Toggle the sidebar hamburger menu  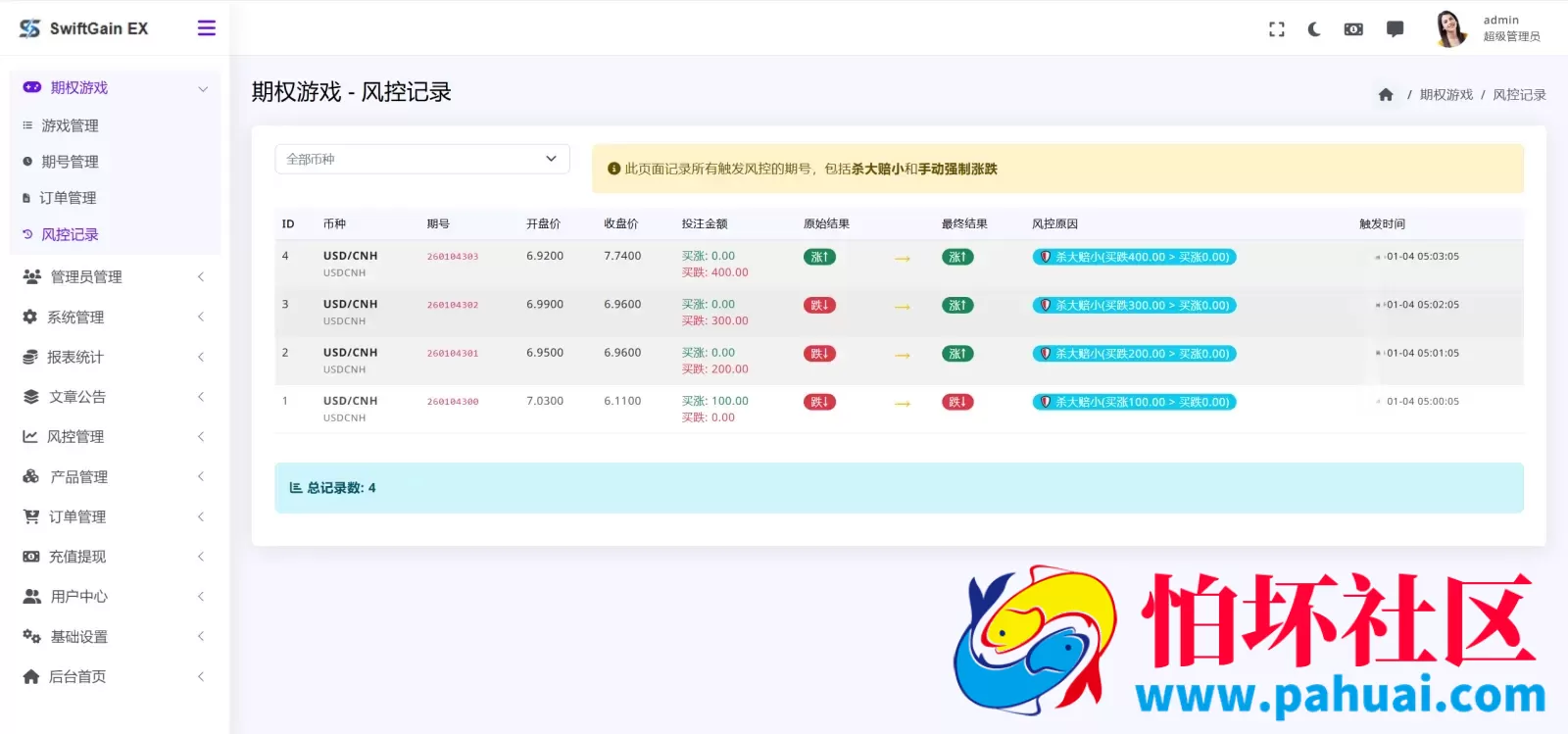[x=206, y=28]
